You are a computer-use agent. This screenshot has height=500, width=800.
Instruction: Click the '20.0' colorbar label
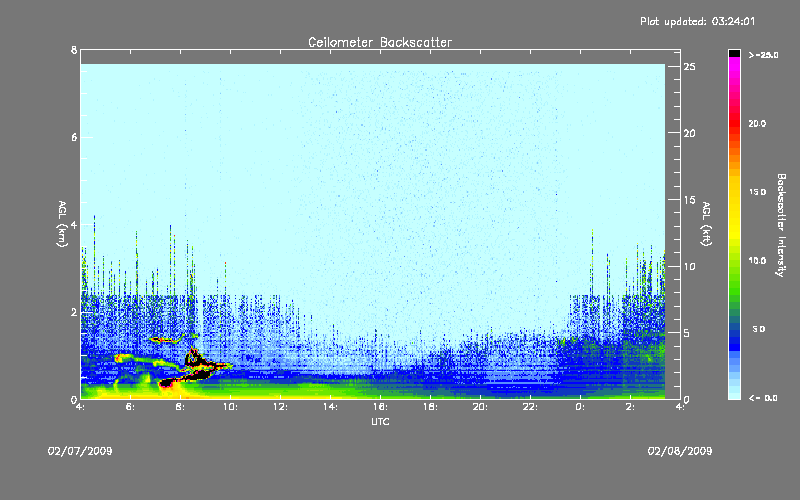tap(757, 123)
